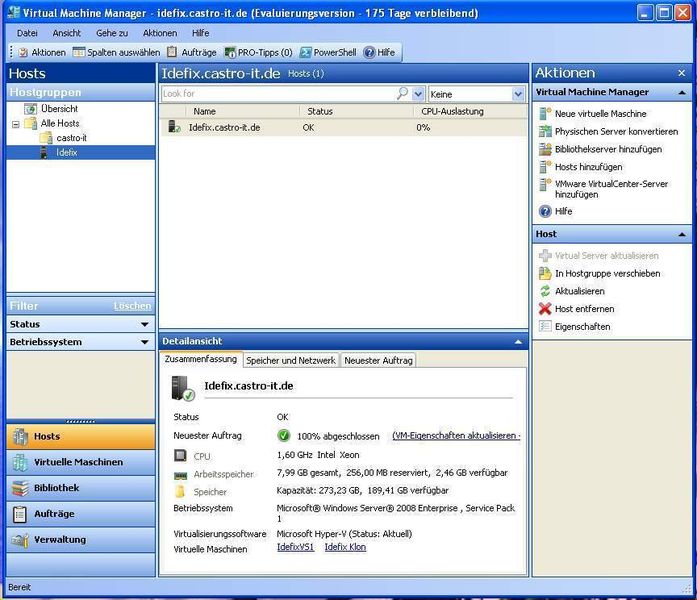
Task: Click the green completed-job checkmark icon
Action: click(x=284, y=436)
